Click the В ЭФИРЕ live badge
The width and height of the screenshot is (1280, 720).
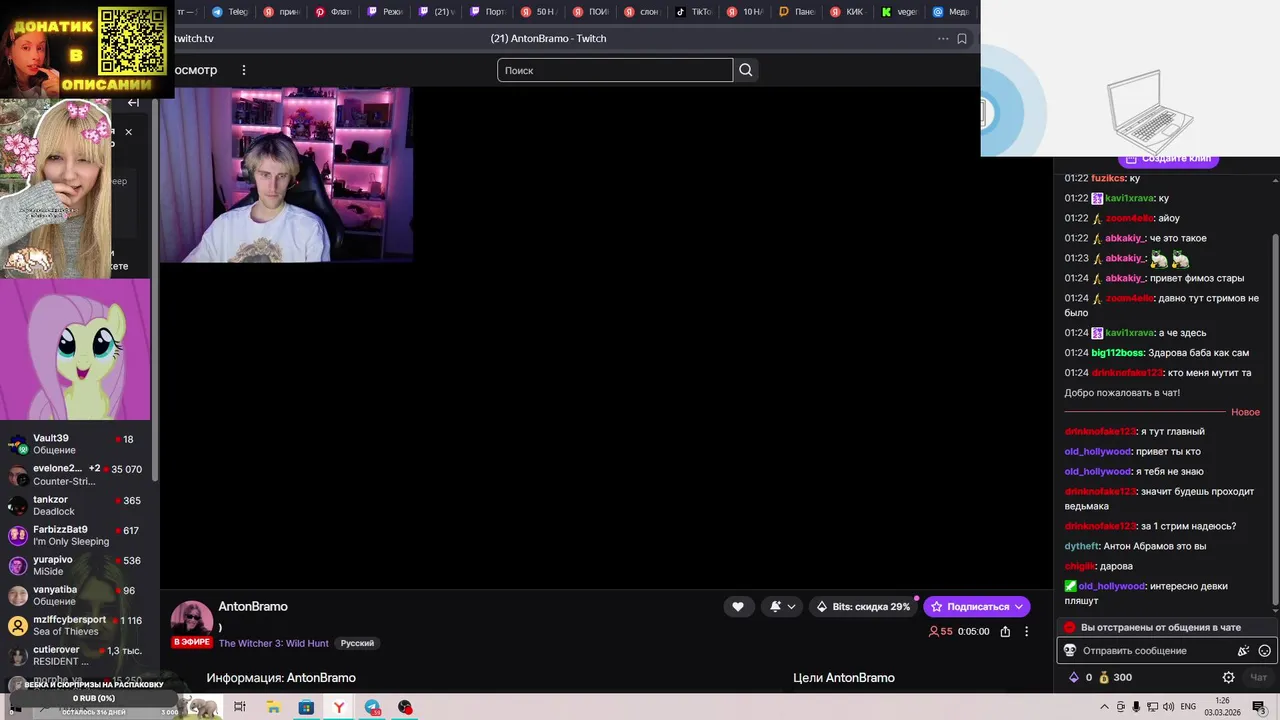tap(192, 642)
